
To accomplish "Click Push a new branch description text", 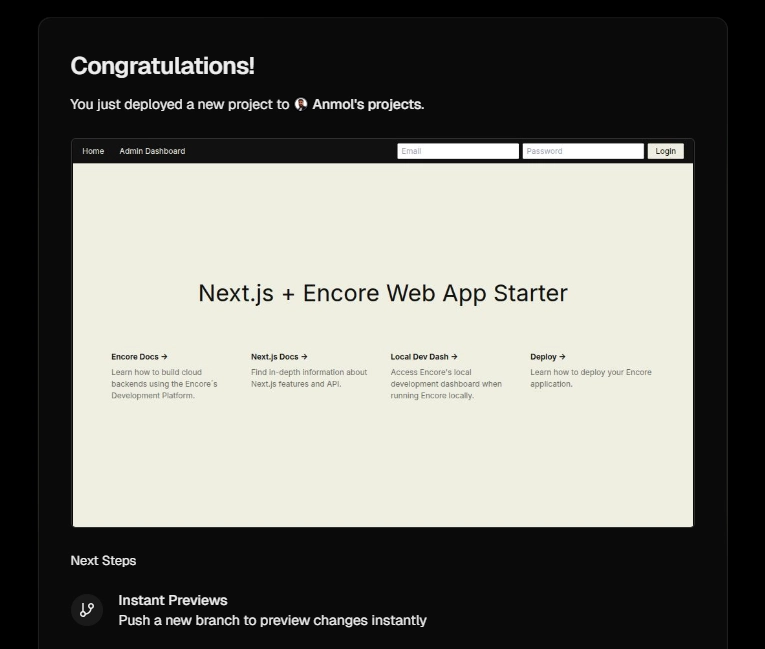I will (x=272, y=620).
